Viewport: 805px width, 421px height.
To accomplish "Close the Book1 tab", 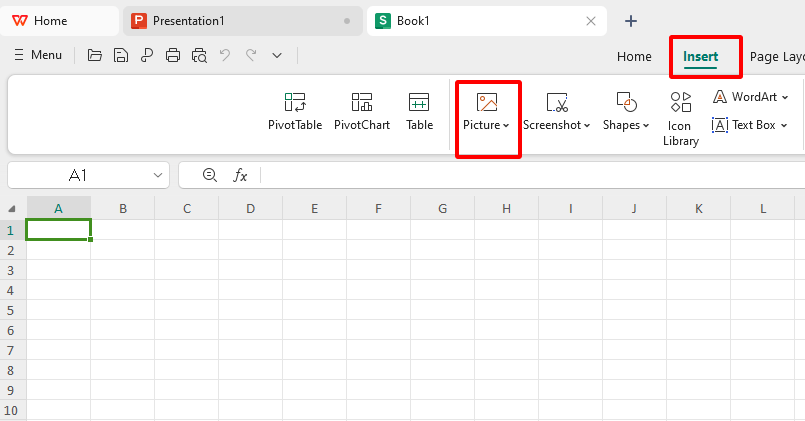I will tap(591, 21).
